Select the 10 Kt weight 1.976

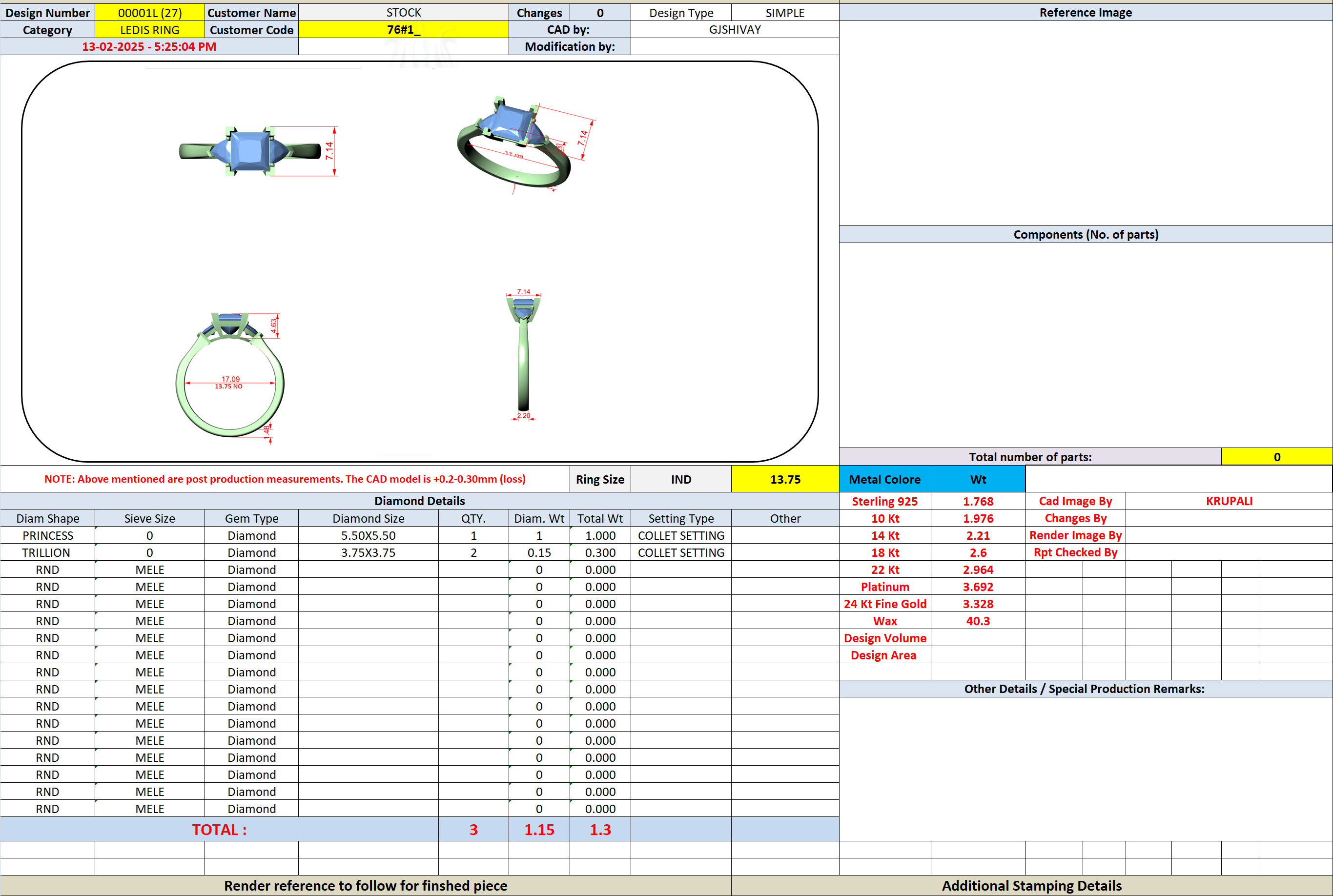point(978,518)
